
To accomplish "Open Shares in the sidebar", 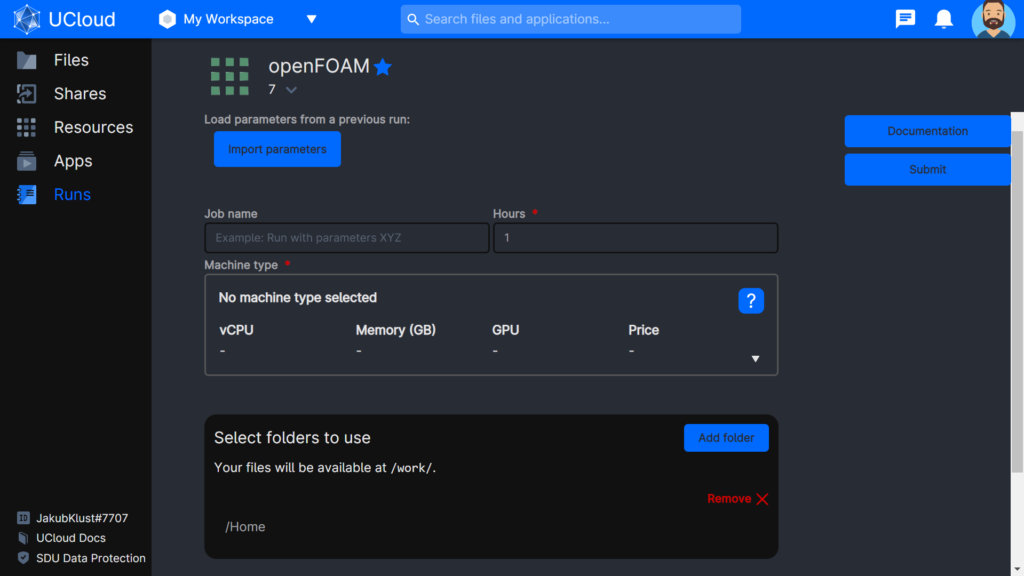I will pyautogui.click(x=80, y=93).
